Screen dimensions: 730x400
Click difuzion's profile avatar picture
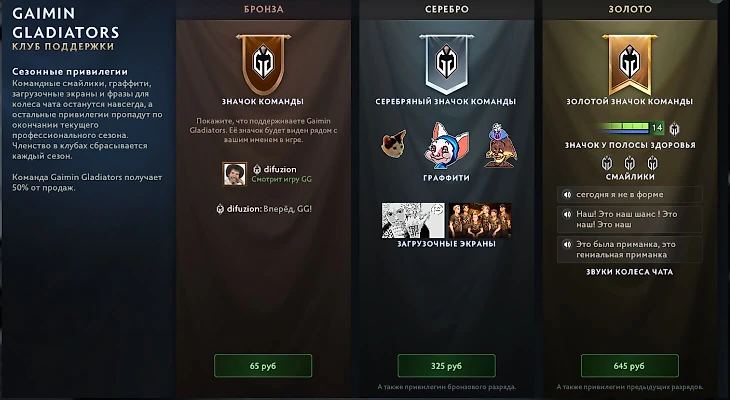pyautogui.click(x=235, y=174)
